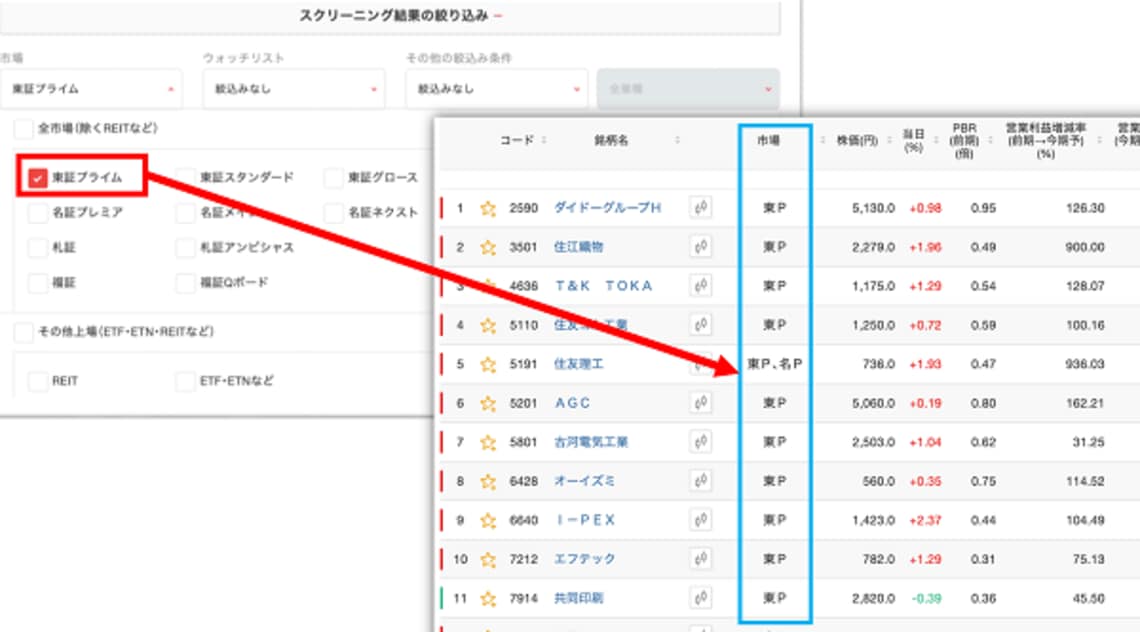This screenshot has width=1140, height=632.
Task: Check 全市場(除くREITなど) checkbox
Action: [23, 129]
